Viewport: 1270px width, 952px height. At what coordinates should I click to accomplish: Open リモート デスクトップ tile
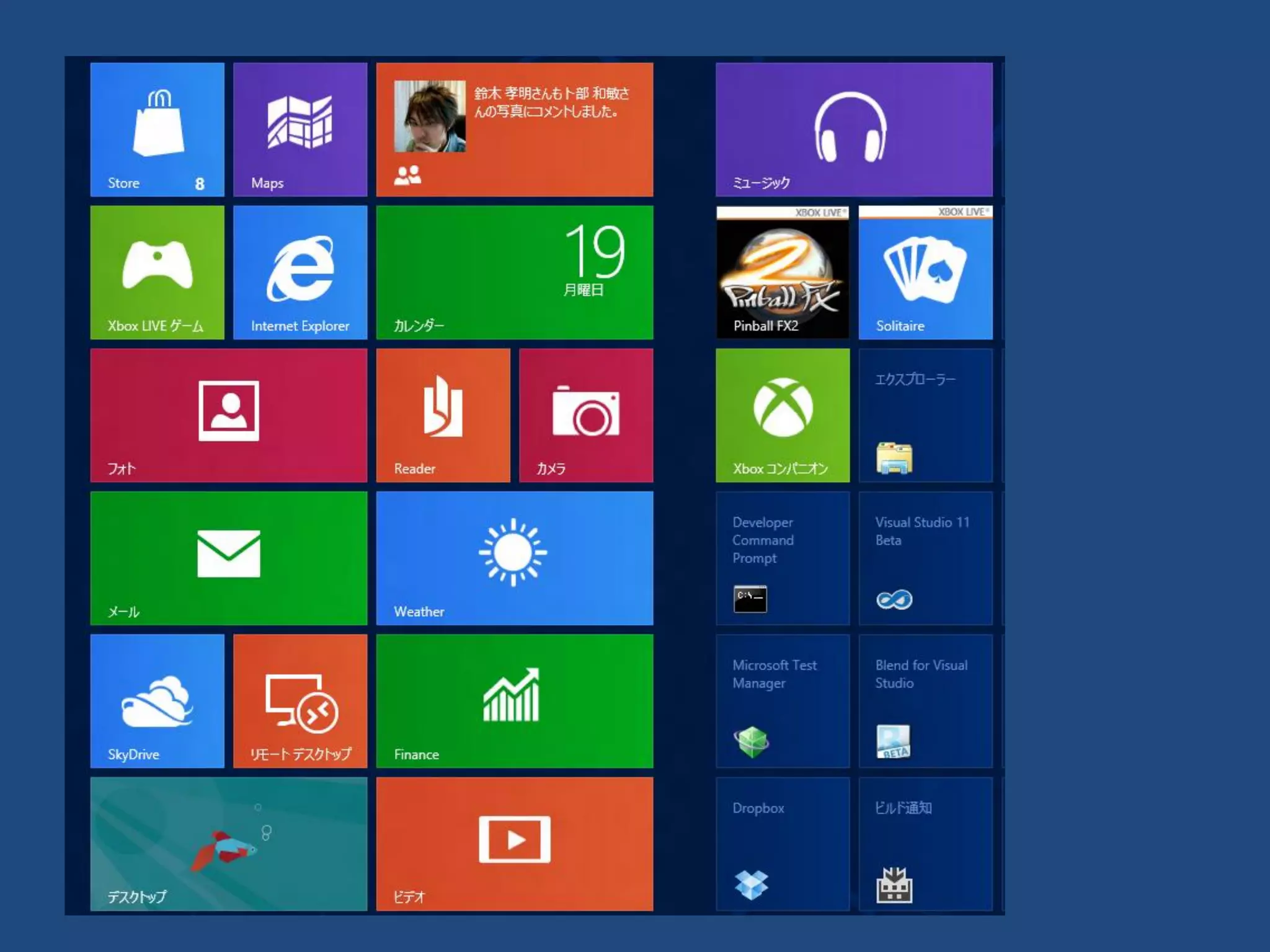click(x=300, y=700)
